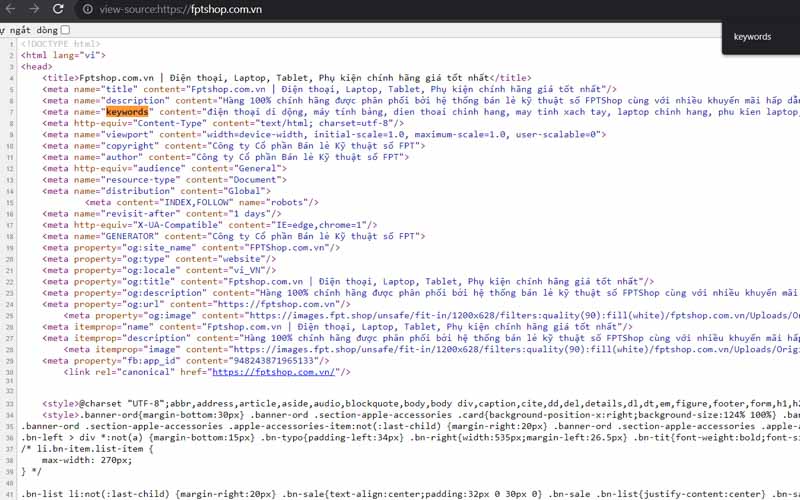
Task: Click the '<style>@charset "UTF-8"' line
Action: (x=421, y=404)
